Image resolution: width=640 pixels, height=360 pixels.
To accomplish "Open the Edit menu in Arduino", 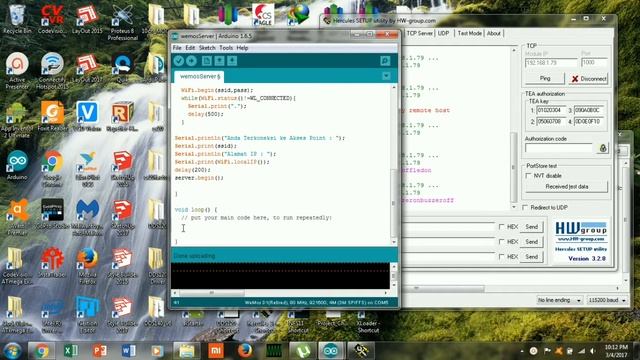I will click(x=190, y=48).
